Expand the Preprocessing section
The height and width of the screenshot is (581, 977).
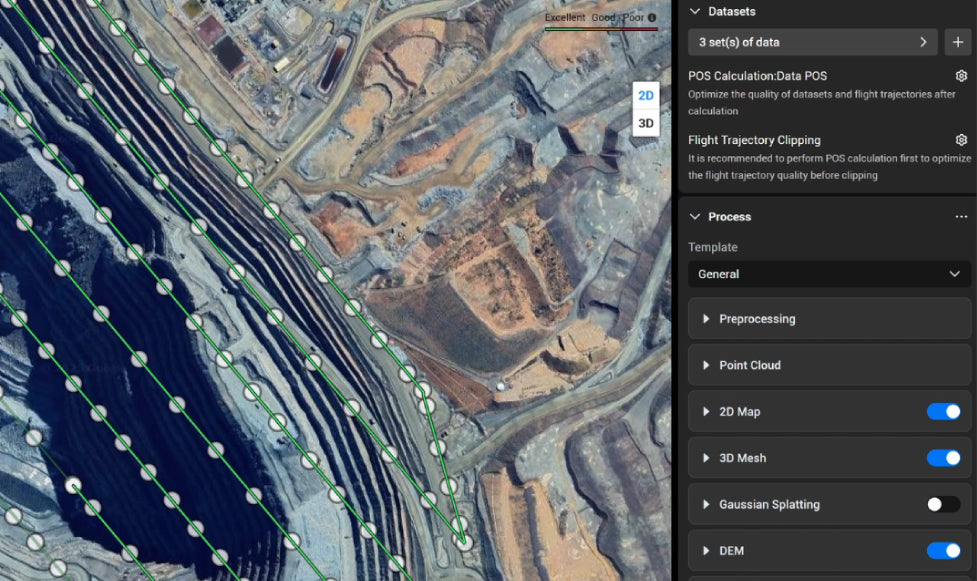[757, 319]
